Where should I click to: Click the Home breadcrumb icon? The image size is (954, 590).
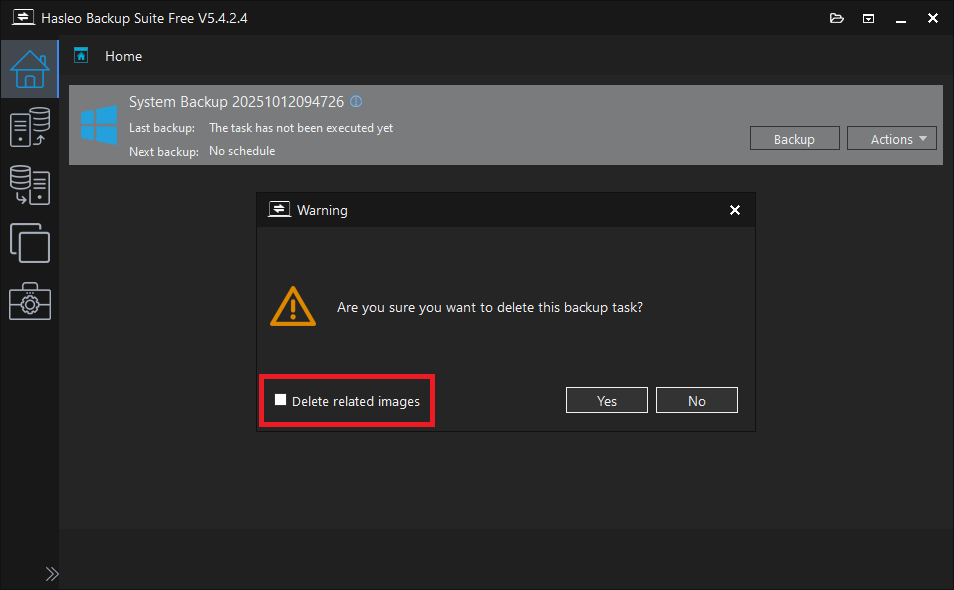point(81,56)
